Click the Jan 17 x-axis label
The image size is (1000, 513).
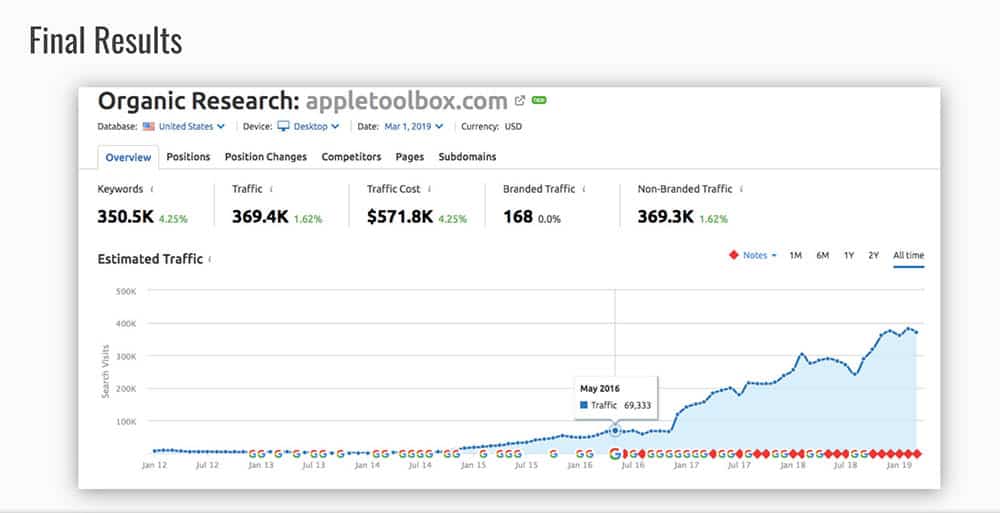pyautogui.click(x=686, y=465)
